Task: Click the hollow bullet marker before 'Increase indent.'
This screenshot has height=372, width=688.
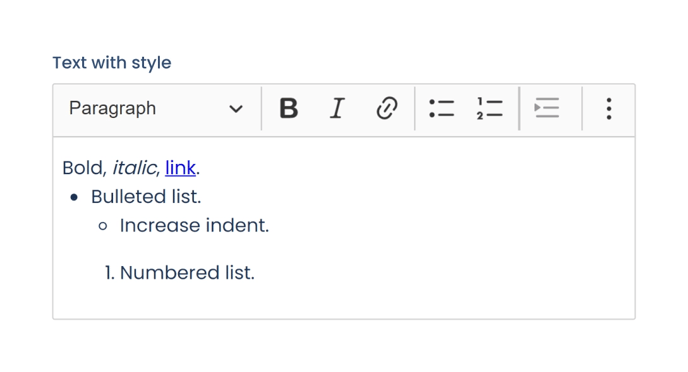Action: point(103,226)
